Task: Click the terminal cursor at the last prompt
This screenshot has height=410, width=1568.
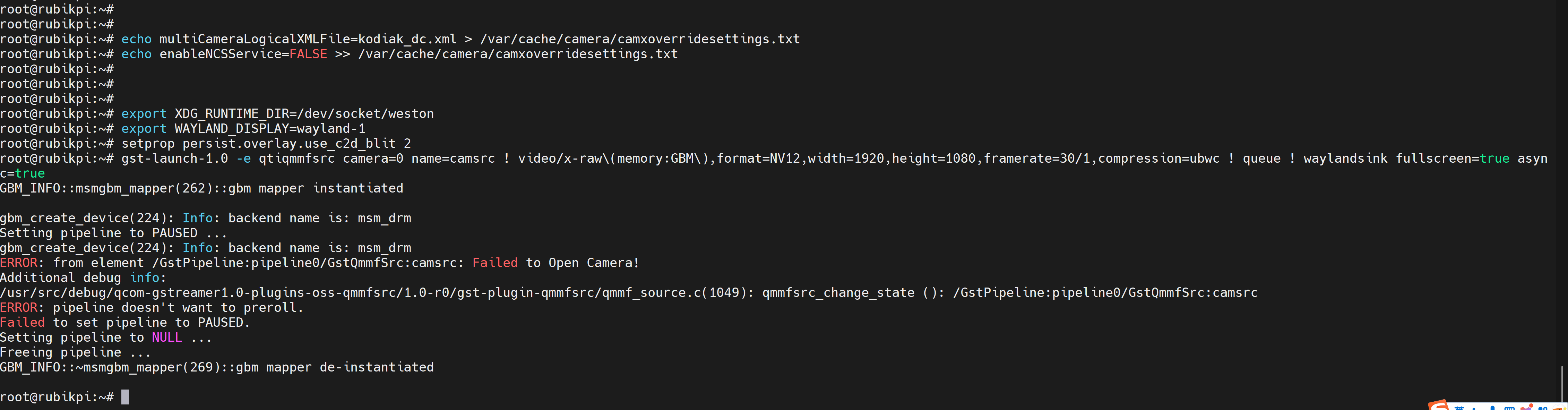Action: pos(125,397)
